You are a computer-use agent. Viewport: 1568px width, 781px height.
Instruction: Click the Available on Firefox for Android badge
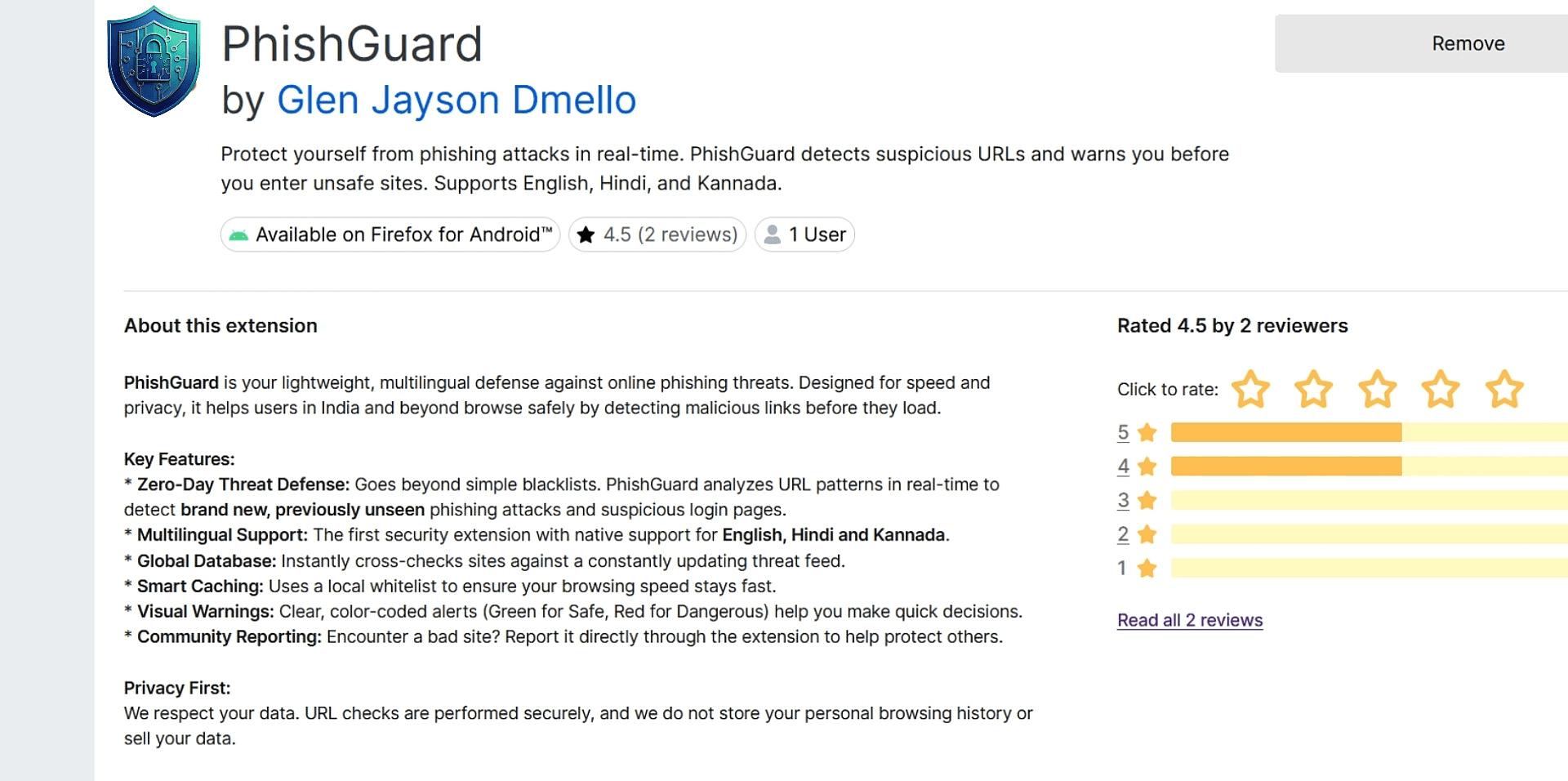[390, 234]
